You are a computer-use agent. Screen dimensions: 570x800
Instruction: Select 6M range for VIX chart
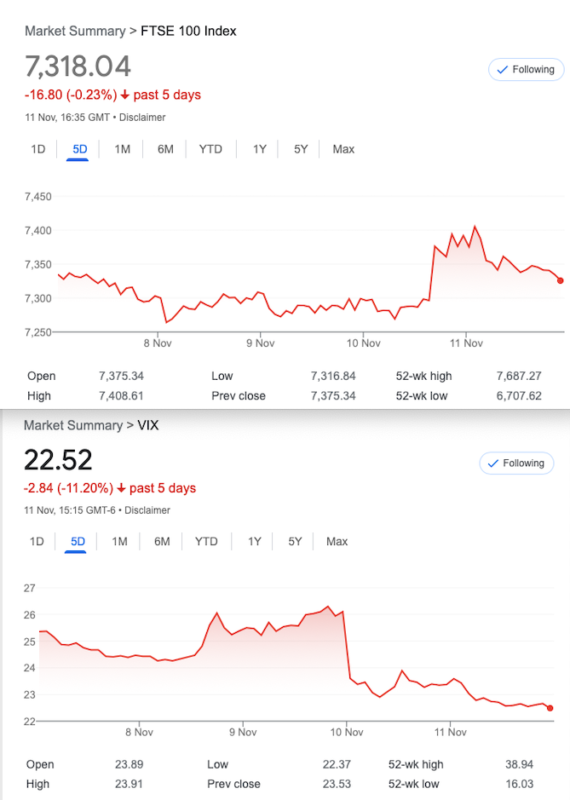tap(162, 541)
